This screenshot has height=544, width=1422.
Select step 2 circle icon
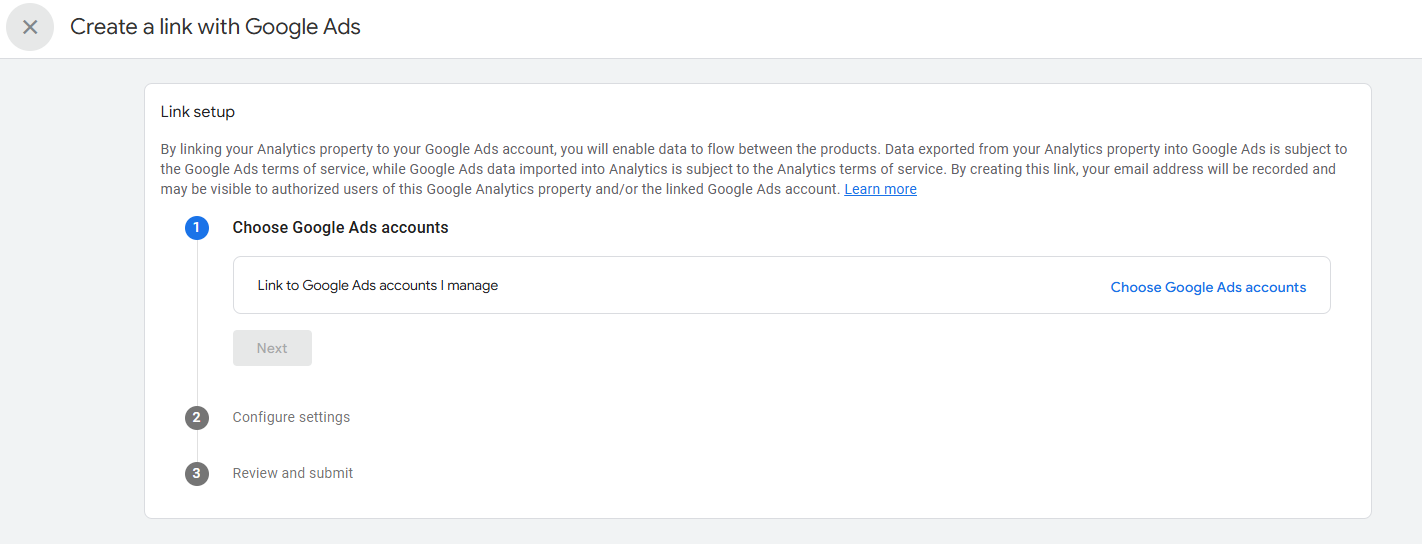point(197,417)
